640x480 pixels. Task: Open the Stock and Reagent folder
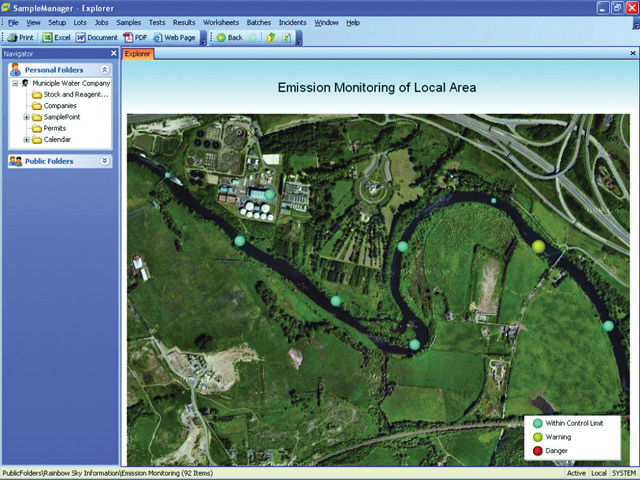[x=74, y=94]
